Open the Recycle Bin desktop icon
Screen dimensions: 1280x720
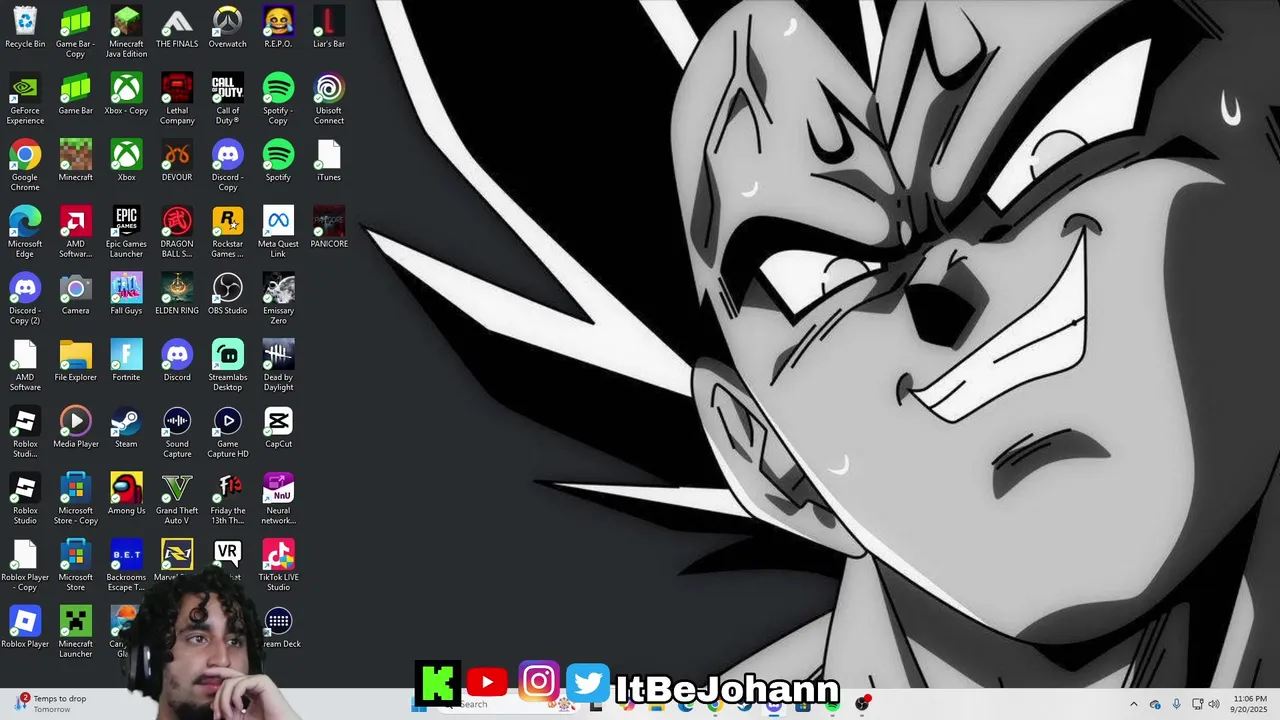(25, 27)
